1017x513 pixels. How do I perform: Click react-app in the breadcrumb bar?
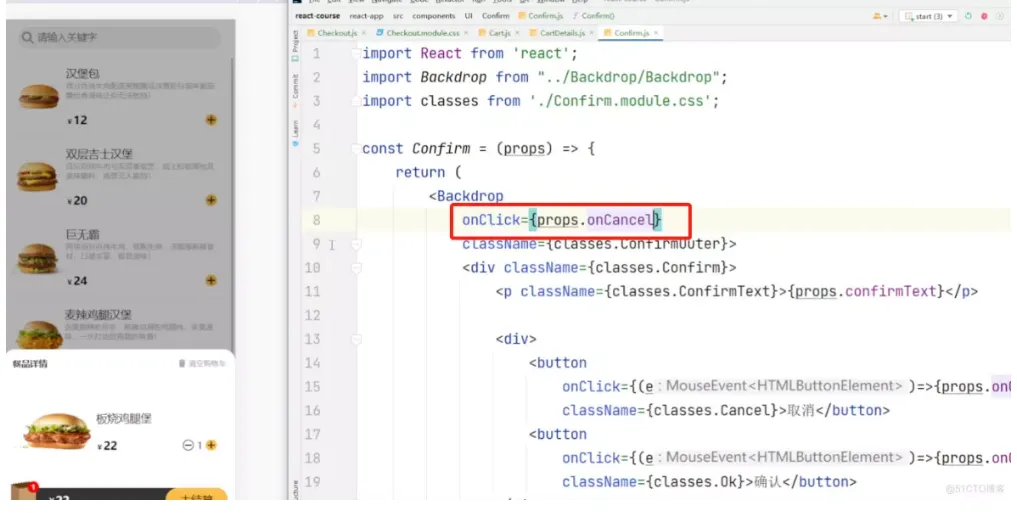click(x=366, y=16)
